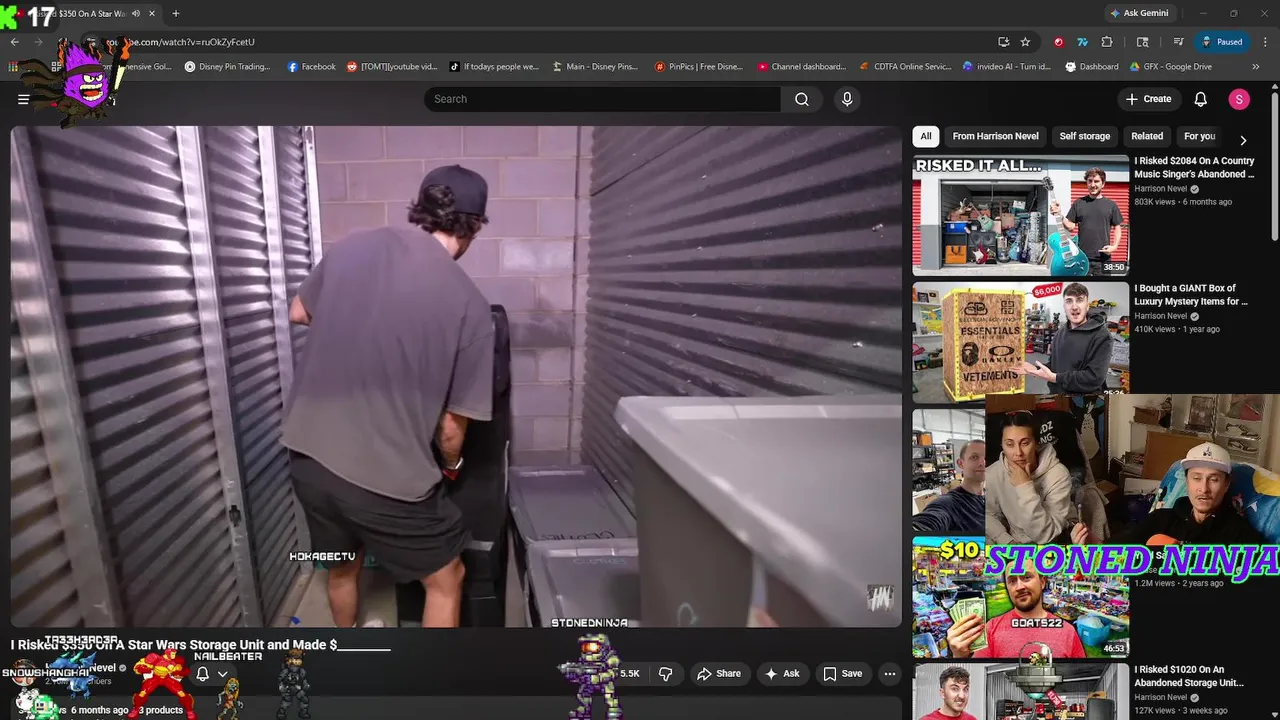Click the YouTube search magnifier button
1280x720 pixels.
coord(802,99)
